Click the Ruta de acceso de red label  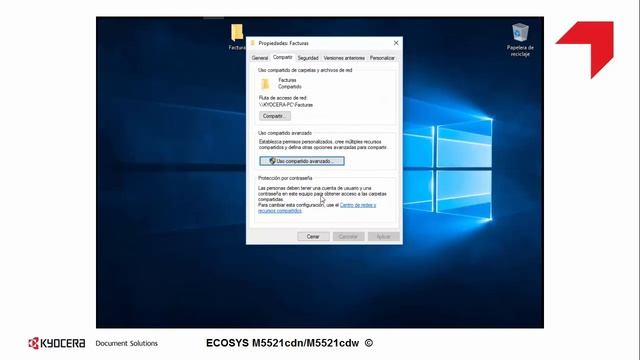click(283, 98)
